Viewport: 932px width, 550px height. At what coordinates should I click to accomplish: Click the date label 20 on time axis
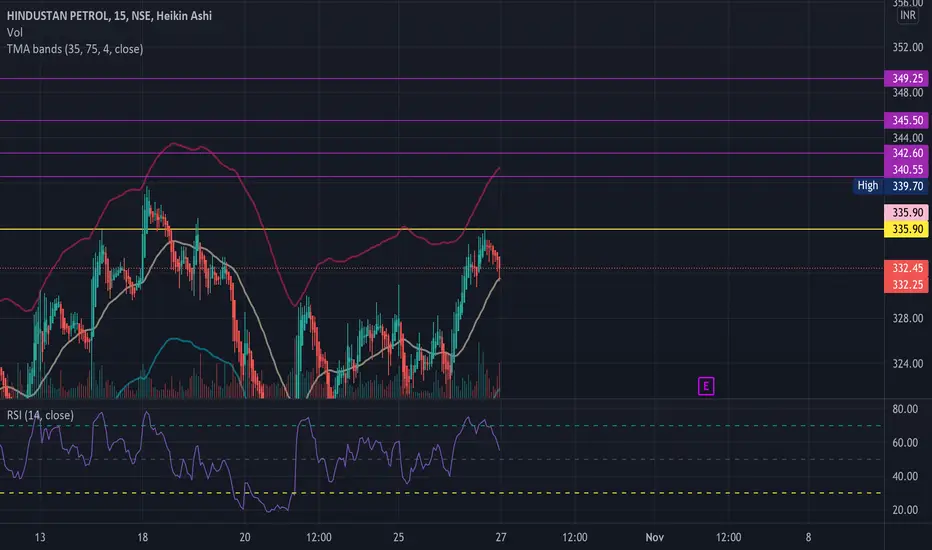coord(245,538)
